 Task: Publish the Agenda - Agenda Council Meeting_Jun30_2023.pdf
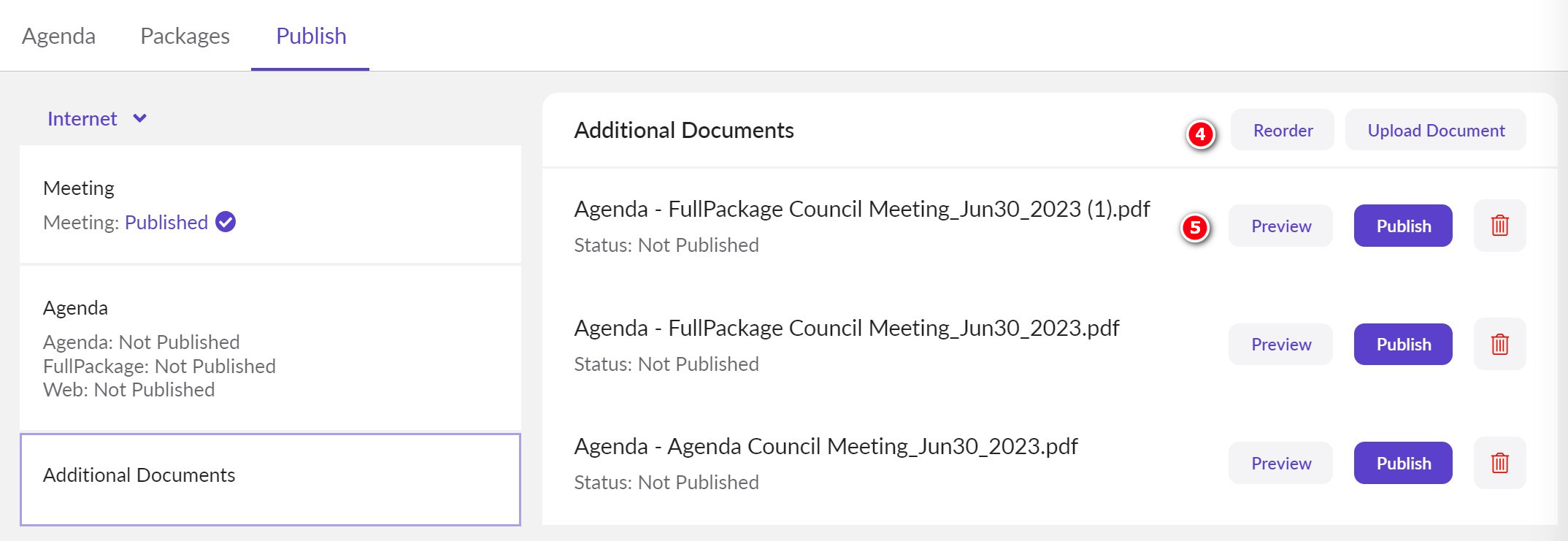click(x=1402, y=462)
